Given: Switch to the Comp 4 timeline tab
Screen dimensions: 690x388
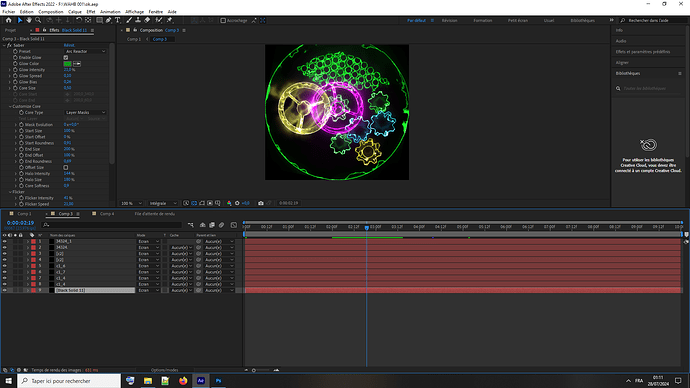Looking at the screenshot, I should pos(107,214).
